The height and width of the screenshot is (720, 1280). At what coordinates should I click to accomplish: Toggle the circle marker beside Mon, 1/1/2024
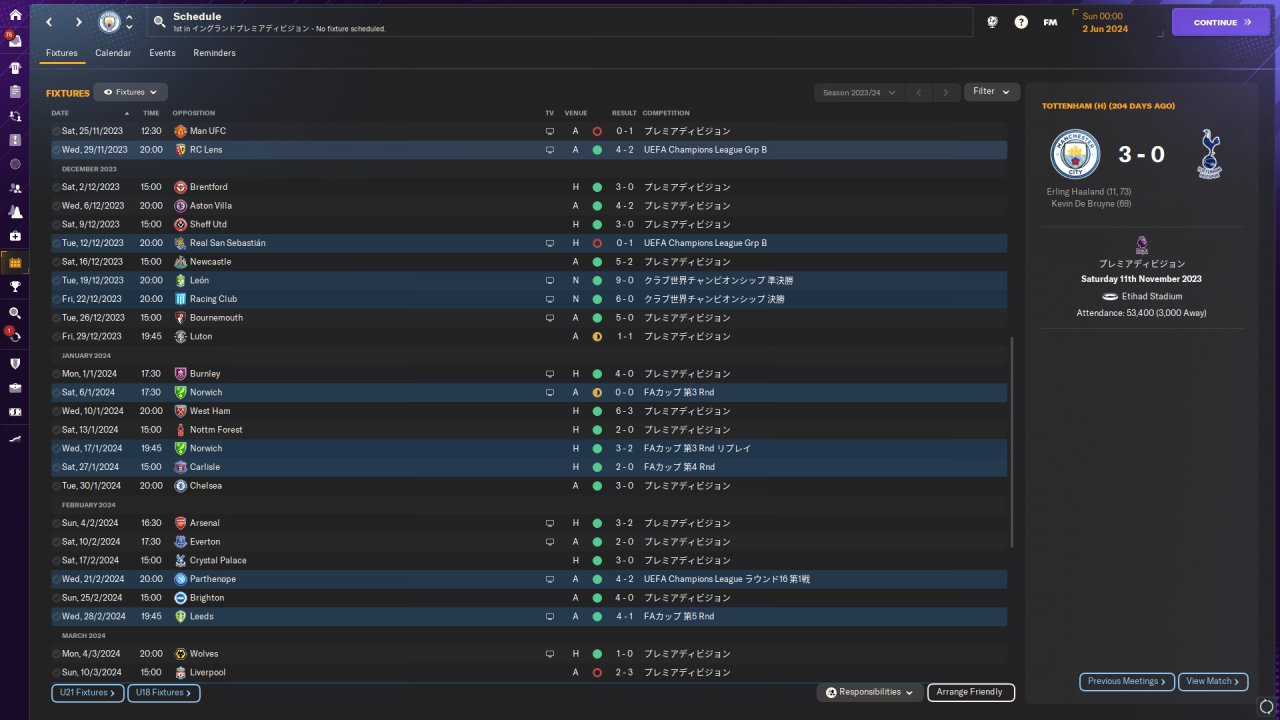[x=56, y=374]
